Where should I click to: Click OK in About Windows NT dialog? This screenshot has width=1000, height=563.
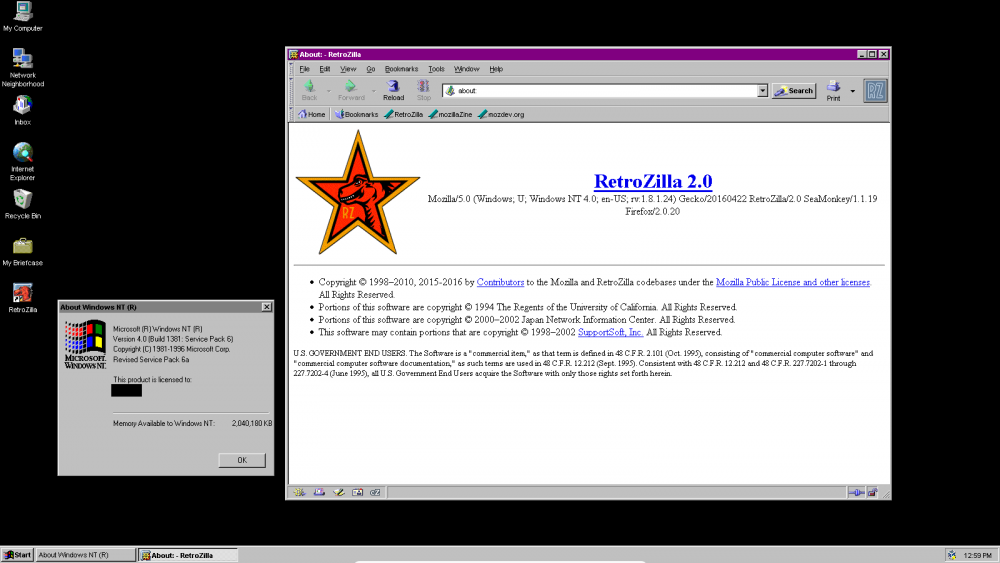point(242,460)
